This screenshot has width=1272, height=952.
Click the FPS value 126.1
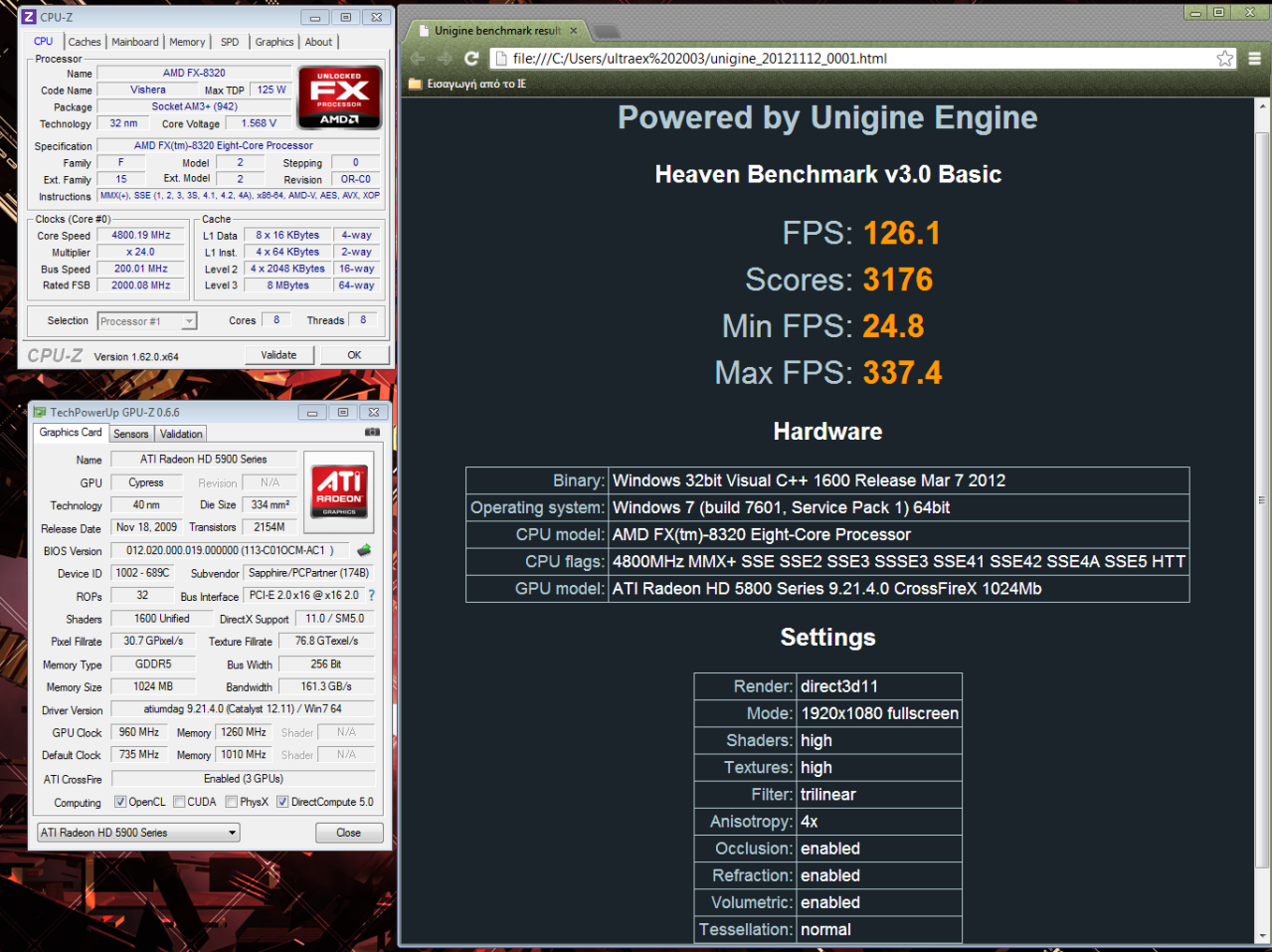click(x=901, y=233)
